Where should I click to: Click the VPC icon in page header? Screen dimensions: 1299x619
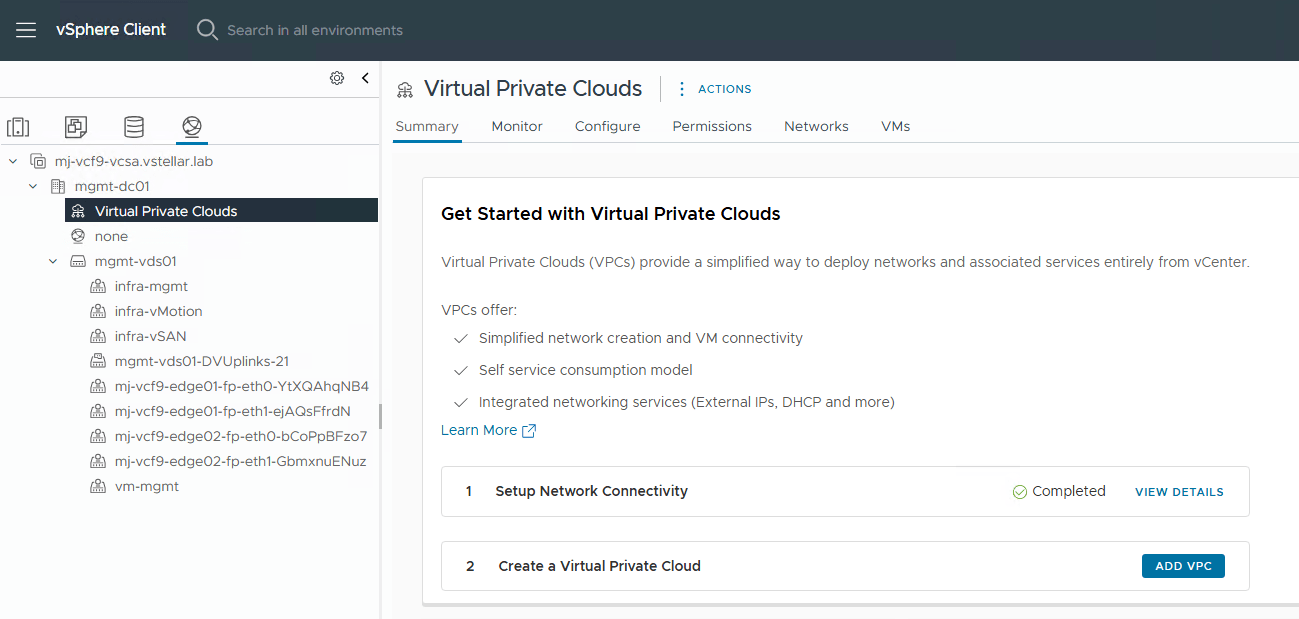405,89
